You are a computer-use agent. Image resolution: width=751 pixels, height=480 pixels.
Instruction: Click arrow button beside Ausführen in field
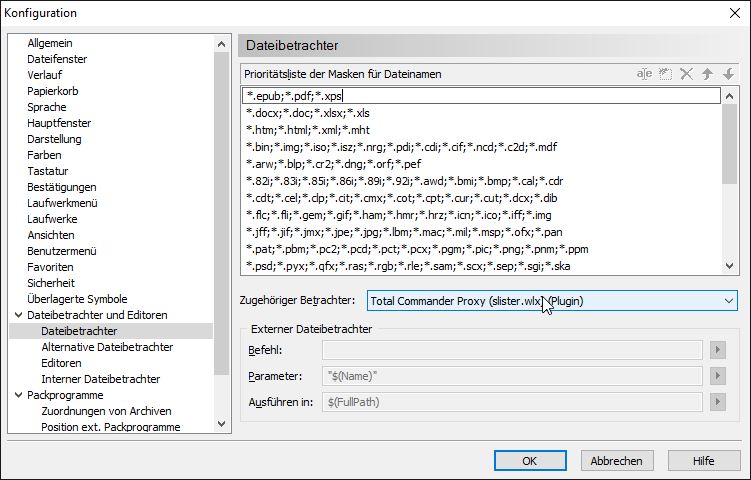717,402
